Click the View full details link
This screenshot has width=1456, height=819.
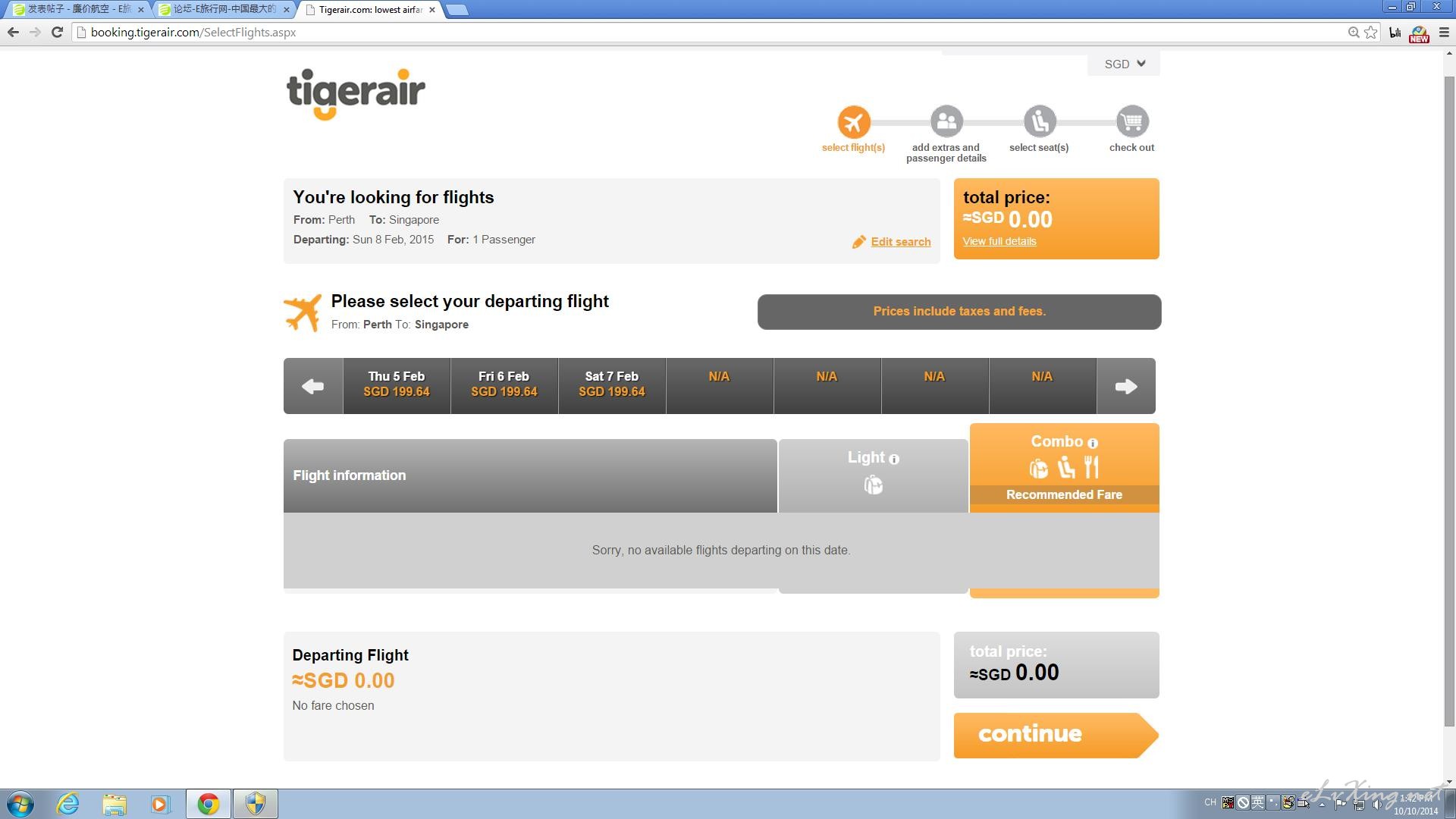[x=999, y=241]
